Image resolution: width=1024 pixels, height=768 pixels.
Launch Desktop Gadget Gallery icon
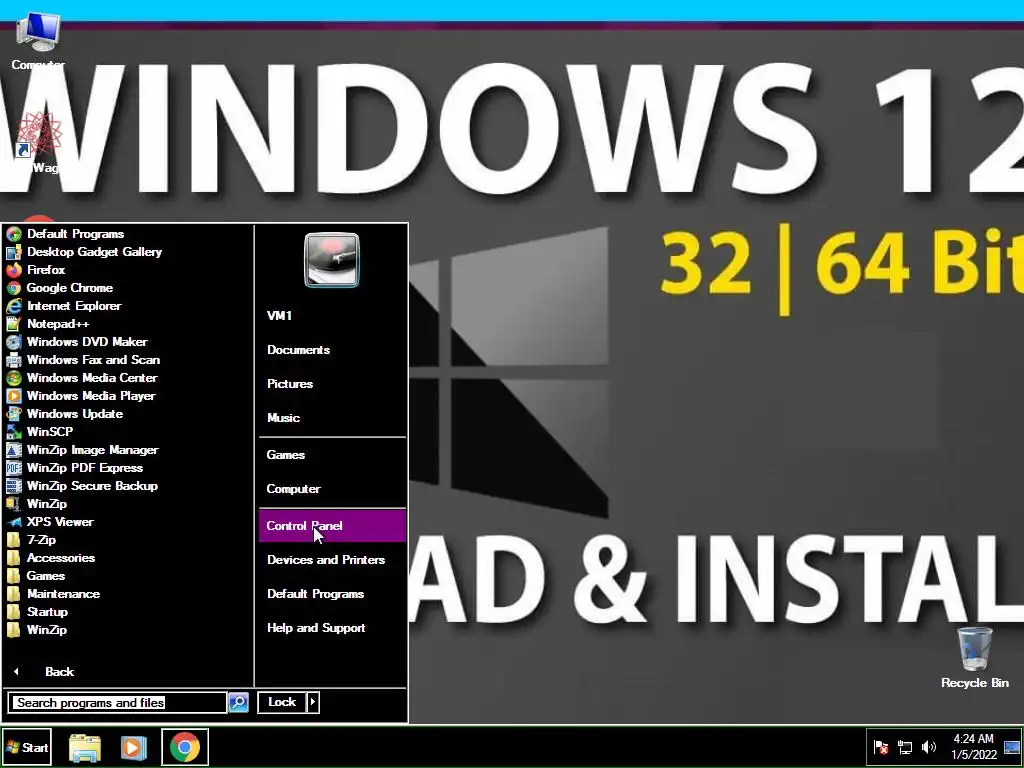(x=14, y=252)
